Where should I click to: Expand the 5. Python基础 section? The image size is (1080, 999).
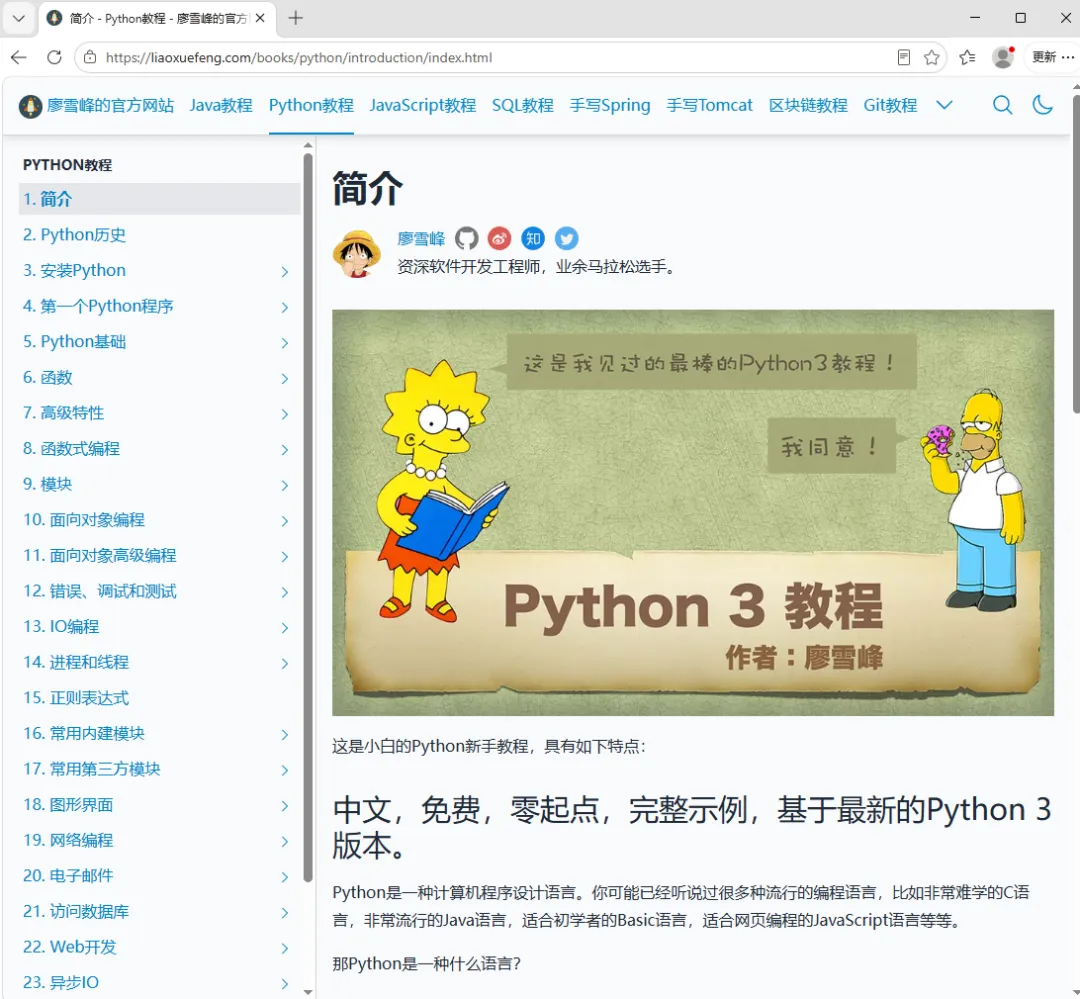[x=284, y=343]
